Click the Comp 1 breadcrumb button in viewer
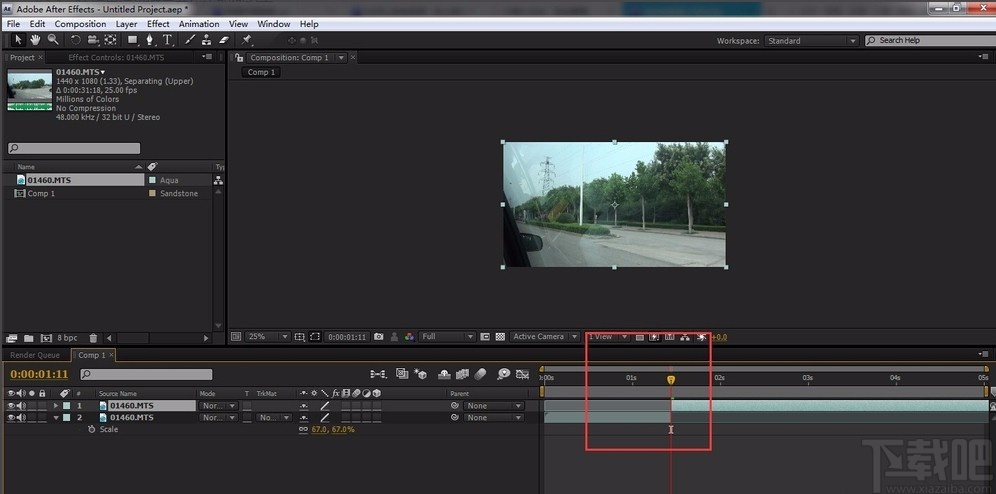This screenshot has height=494, width=996. coord(261,72)
